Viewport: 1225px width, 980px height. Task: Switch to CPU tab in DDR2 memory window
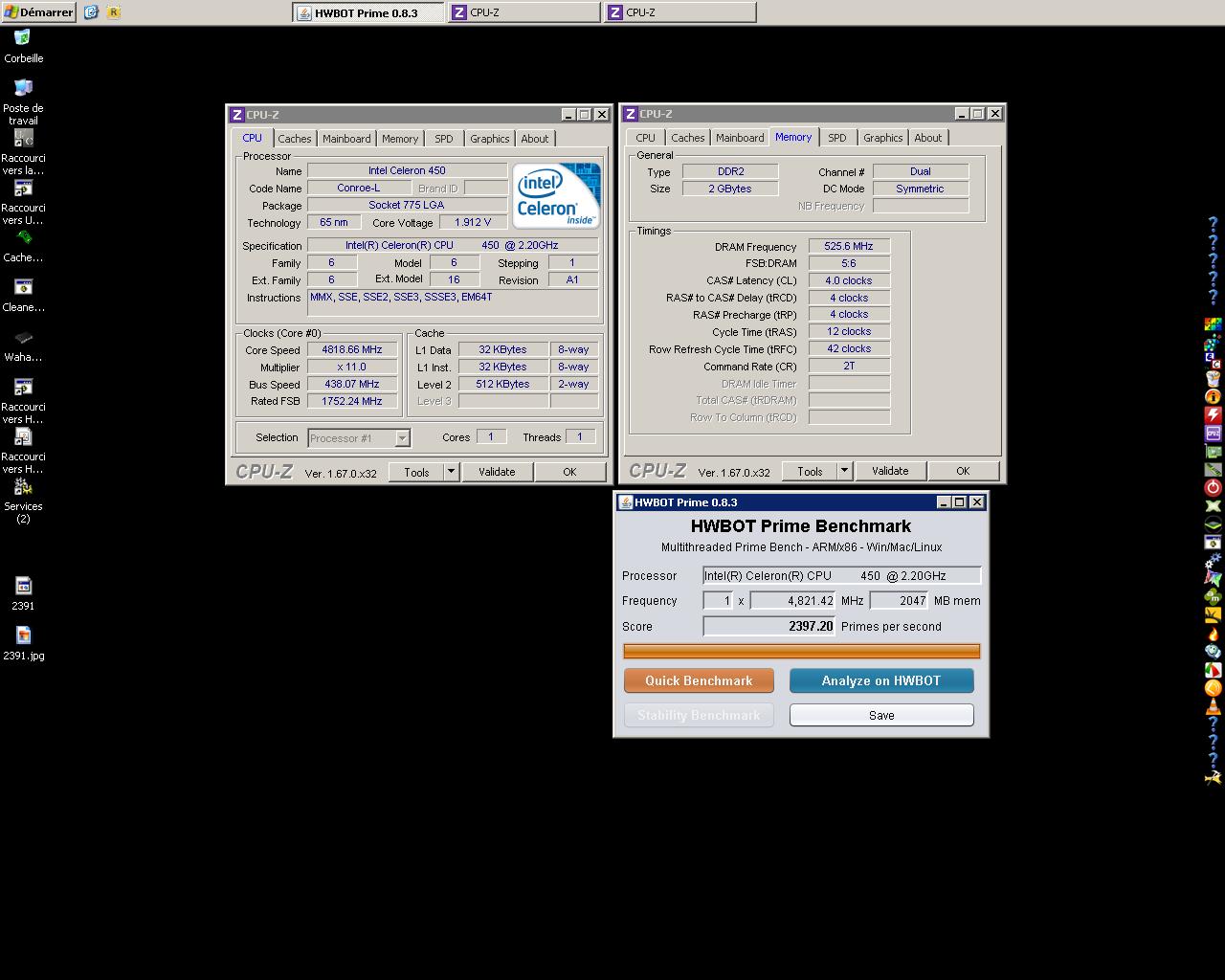(x=646, y=138)
